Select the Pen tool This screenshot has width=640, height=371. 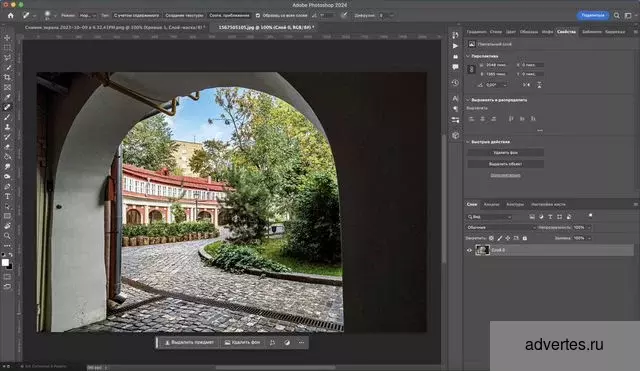click(7, 187)
